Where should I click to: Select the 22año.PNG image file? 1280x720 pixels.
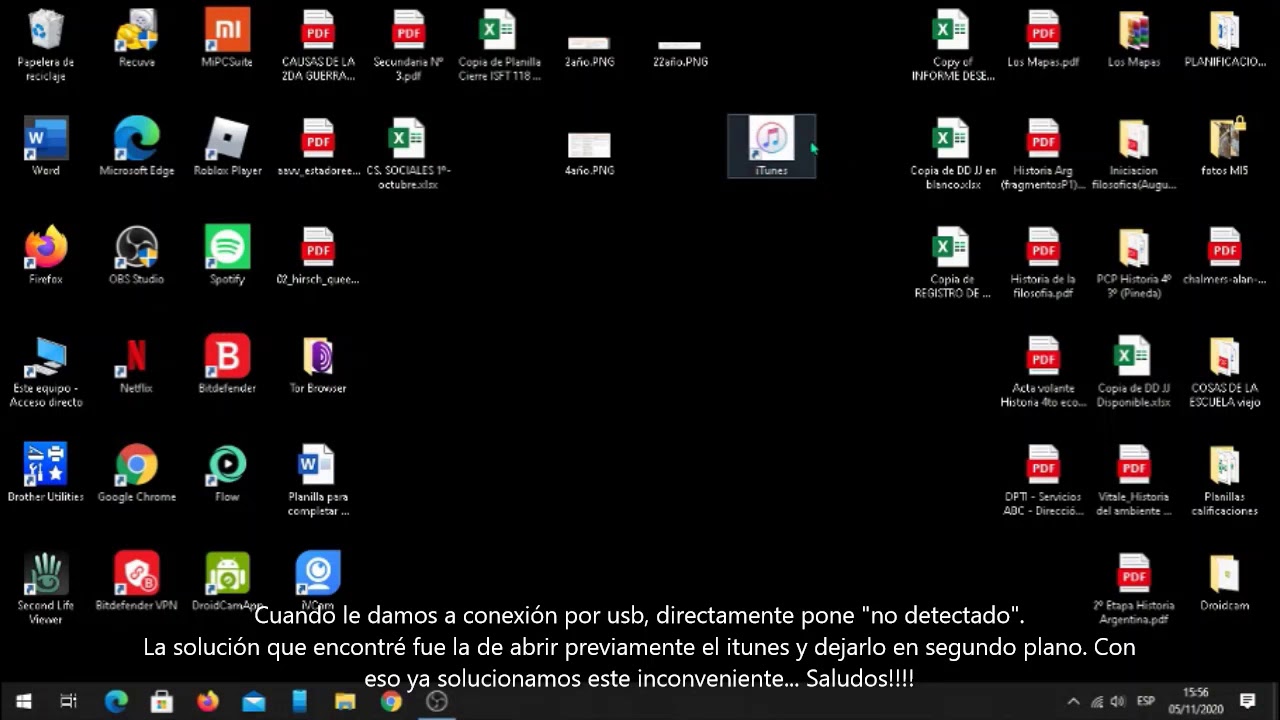tap(680, 52)
